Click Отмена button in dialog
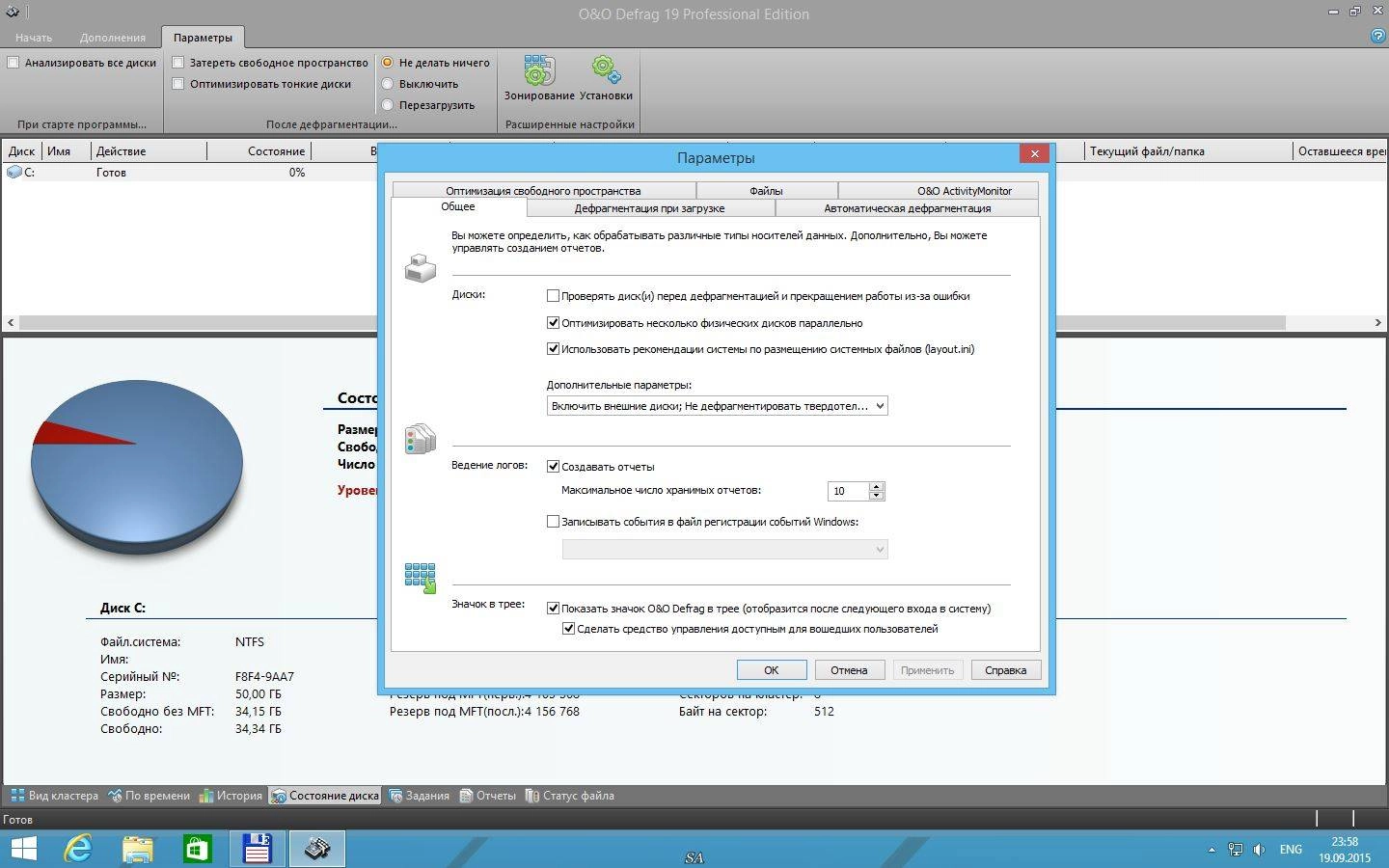This screenshot has width=1389, height=868. (849, 670)
